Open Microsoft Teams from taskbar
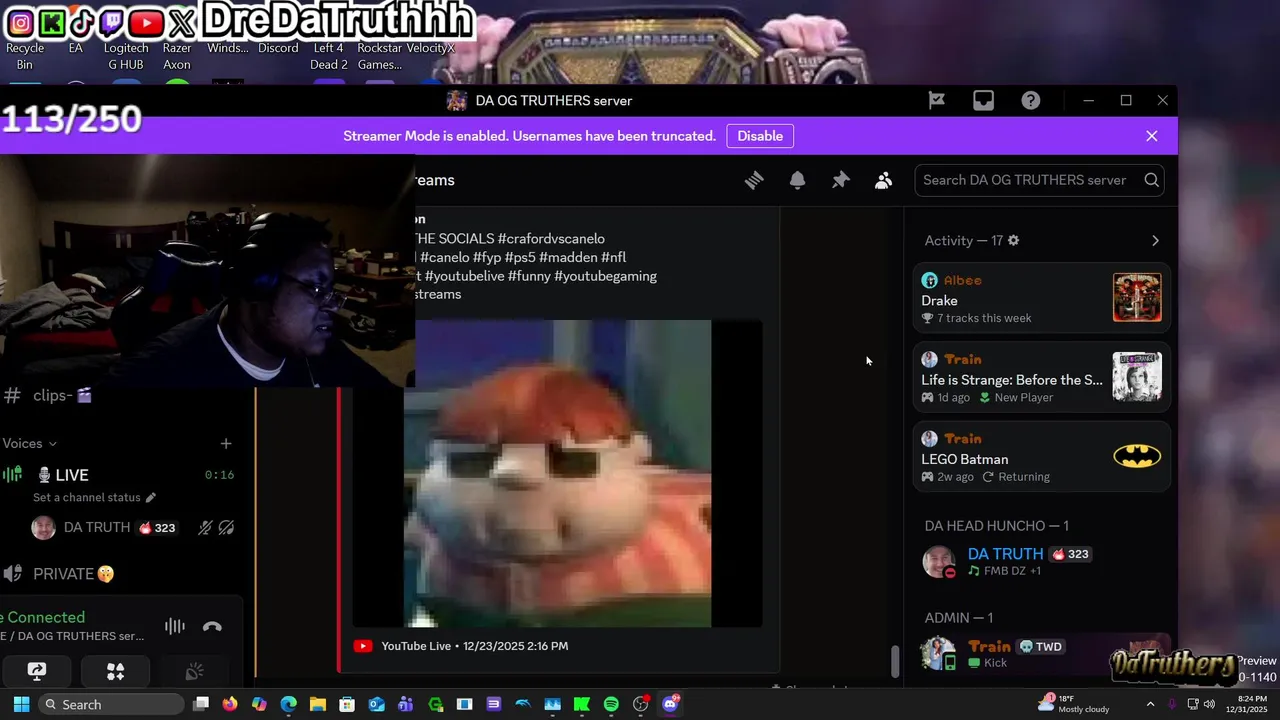Image resolution: width=1280 pixels, height=720 pixels. pos(406,704)
